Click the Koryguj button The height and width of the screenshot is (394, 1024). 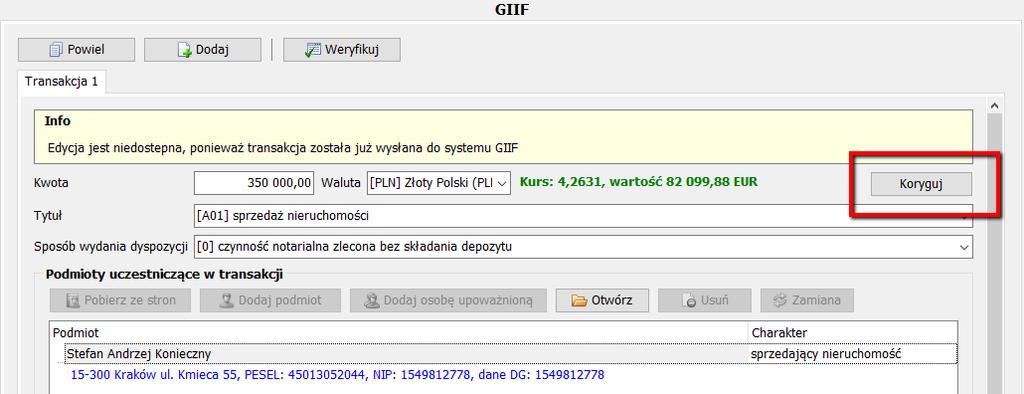[x=921, y=184]
